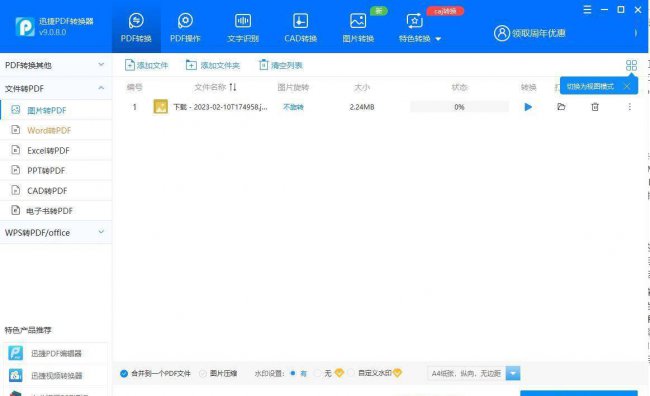This screenshot has height=396, width=650.
Task: Click the 状态 column header
Action: click(459, 87)
